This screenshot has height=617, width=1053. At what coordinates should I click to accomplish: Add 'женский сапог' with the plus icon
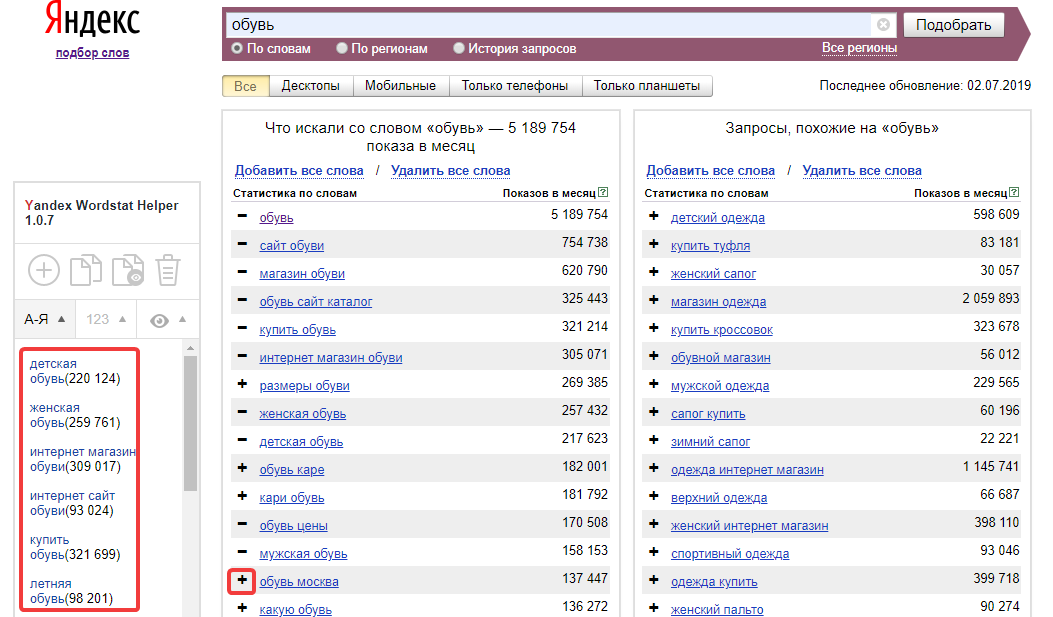tap(653, 272)
